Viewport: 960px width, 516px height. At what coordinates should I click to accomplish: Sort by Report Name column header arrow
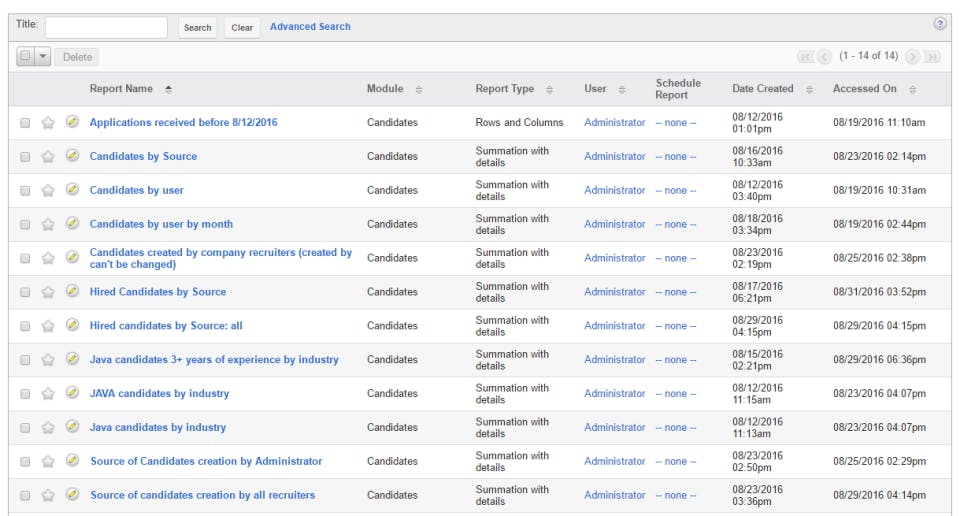pos(168,90)
